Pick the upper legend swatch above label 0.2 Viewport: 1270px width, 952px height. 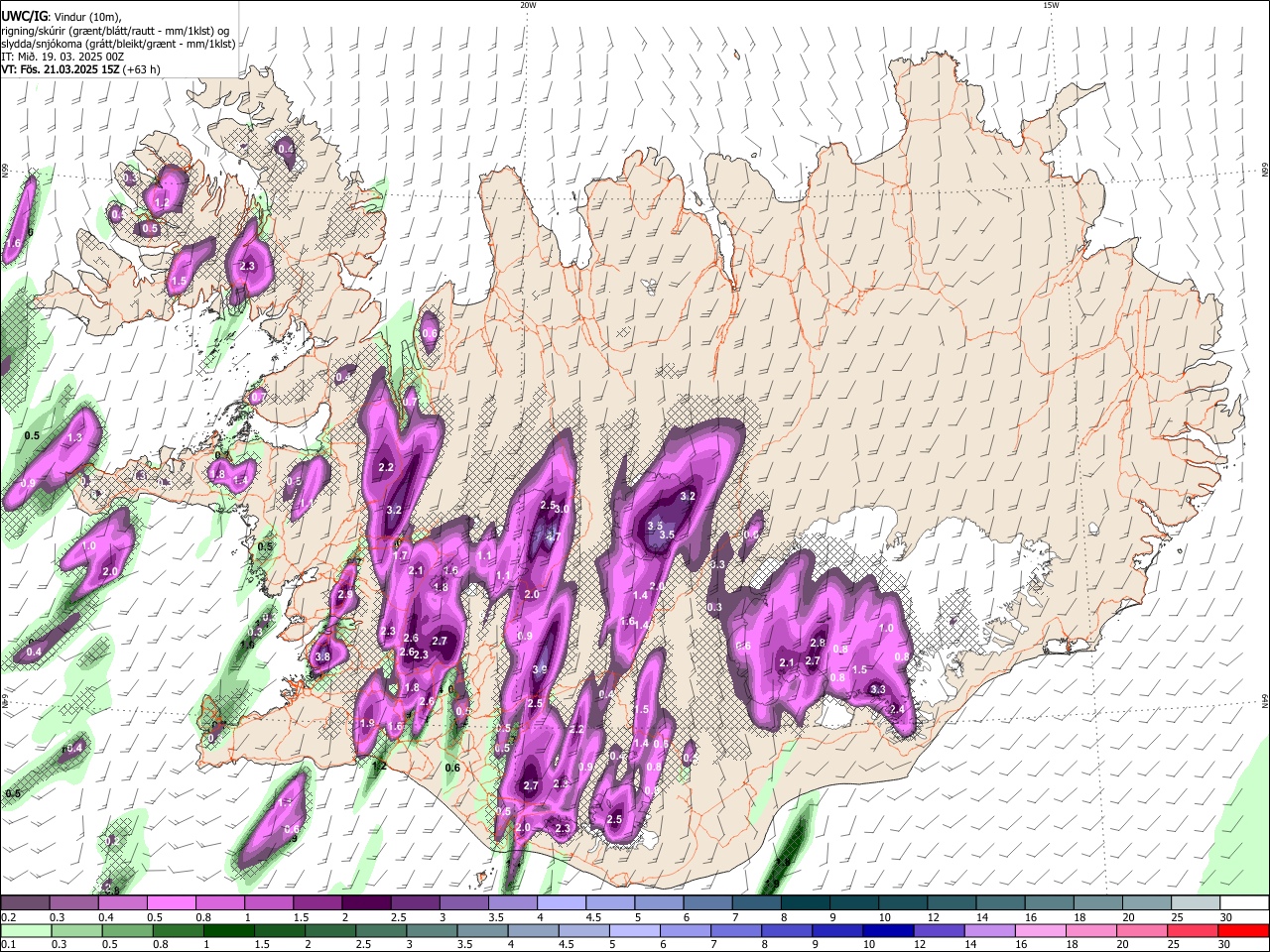(25, 902)
